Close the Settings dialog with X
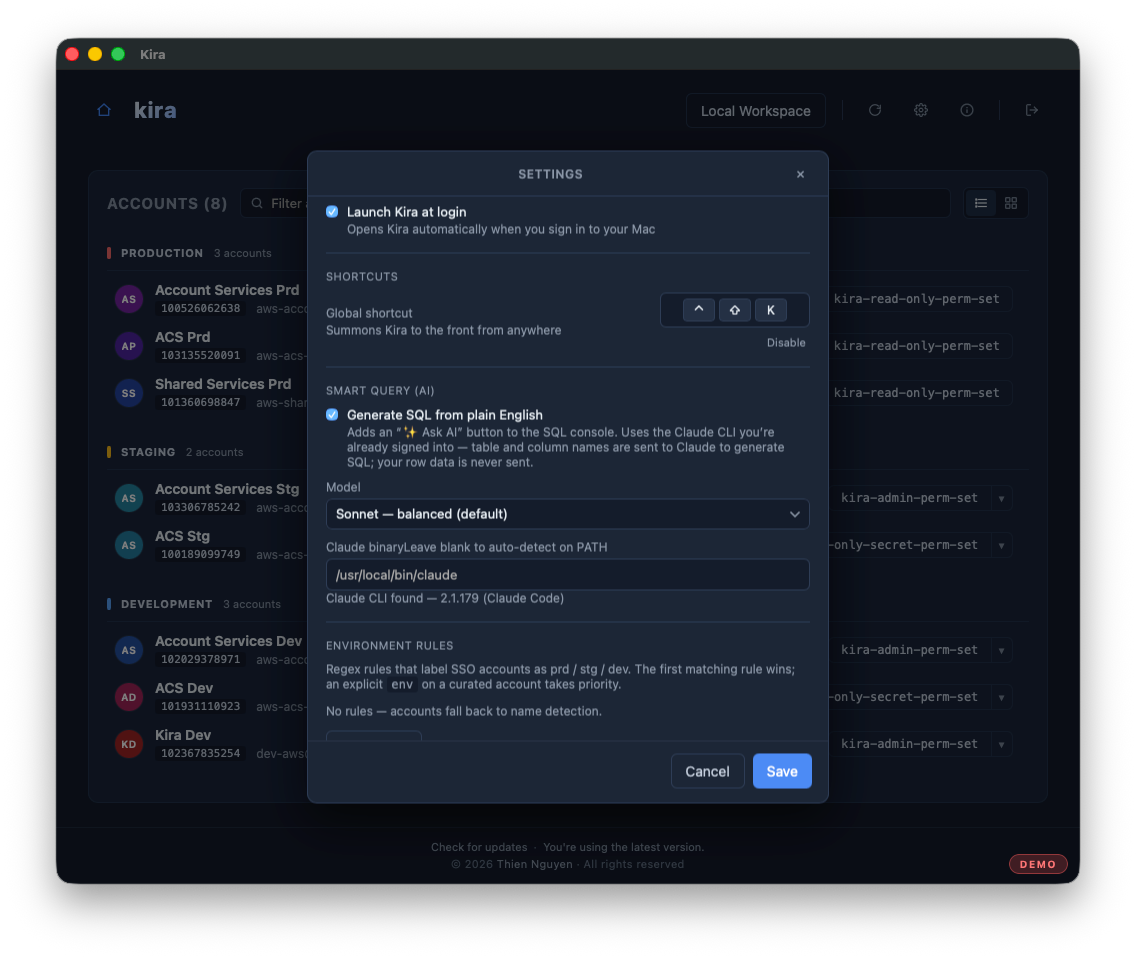The width and height of the screenshot is (1136, 958). pyautogui.click(x=801, y=175)
